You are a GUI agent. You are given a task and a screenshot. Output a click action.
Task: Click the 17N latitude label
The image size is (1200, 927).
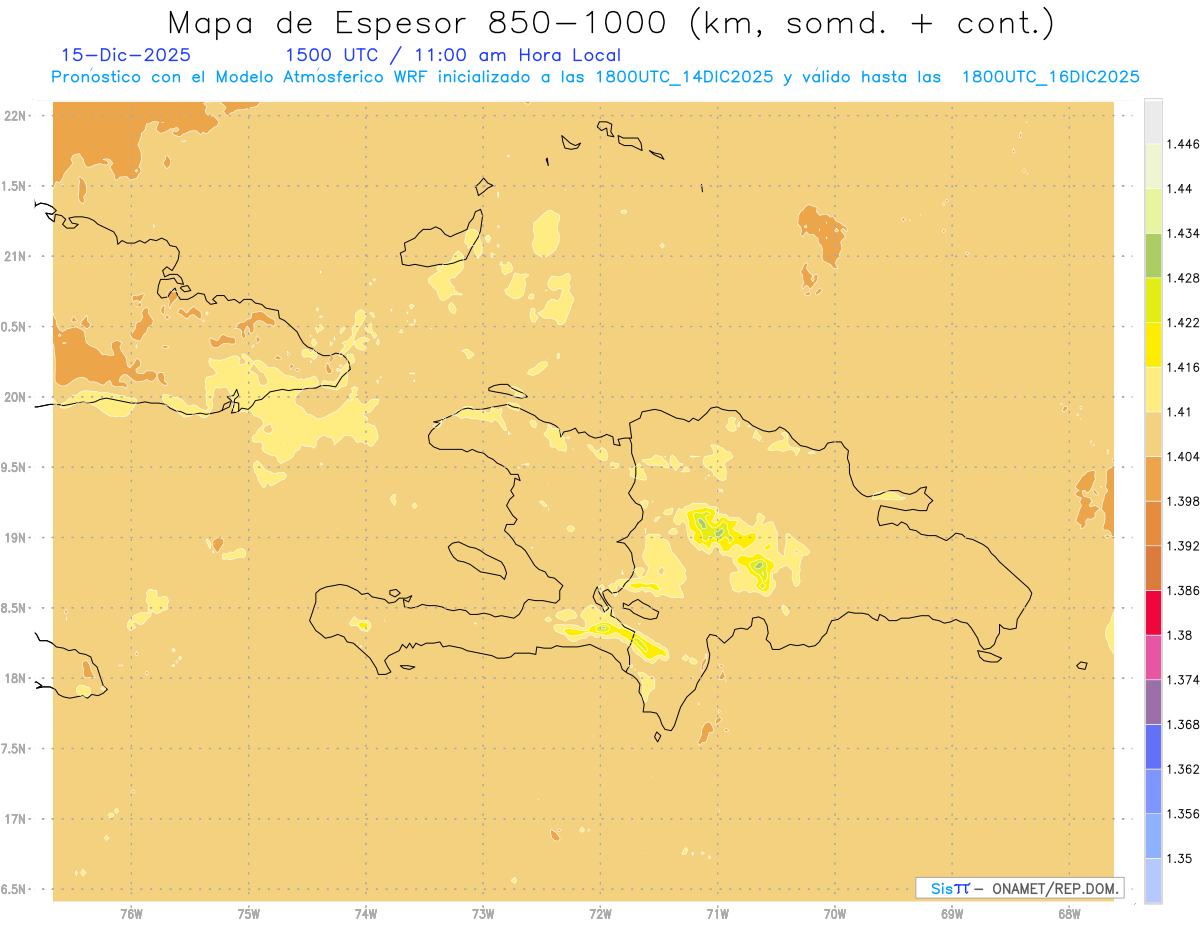(x=15, y=819)
